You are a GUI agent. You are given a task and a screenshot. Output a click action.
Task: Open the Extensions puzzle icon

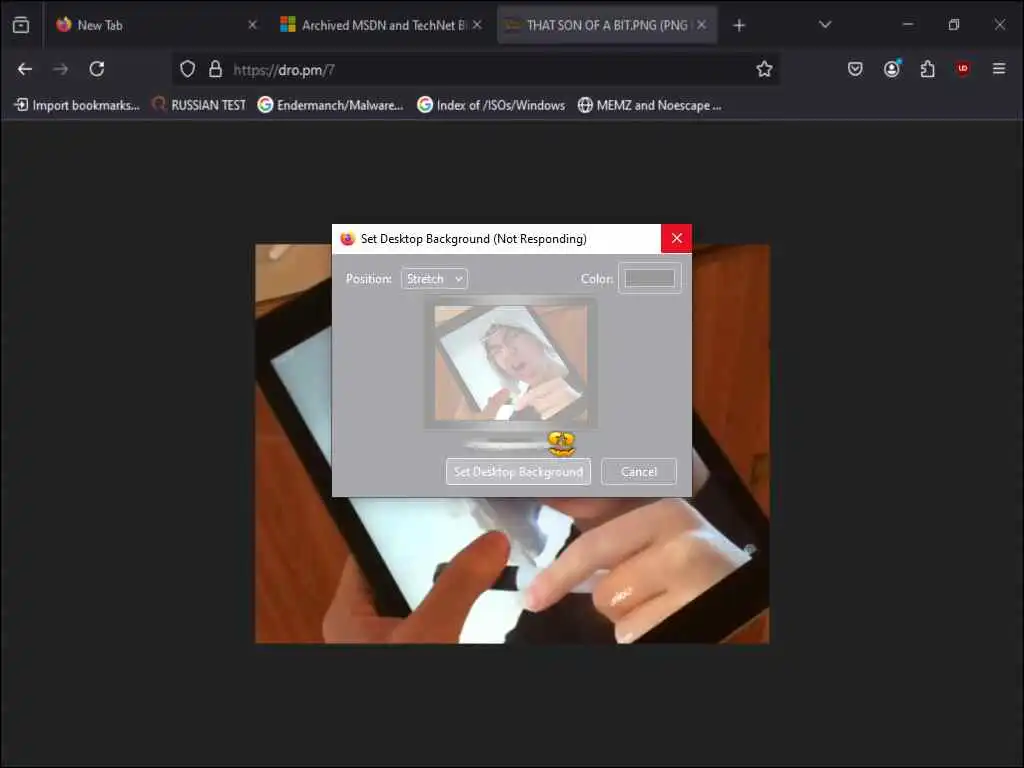pos(927,69)
